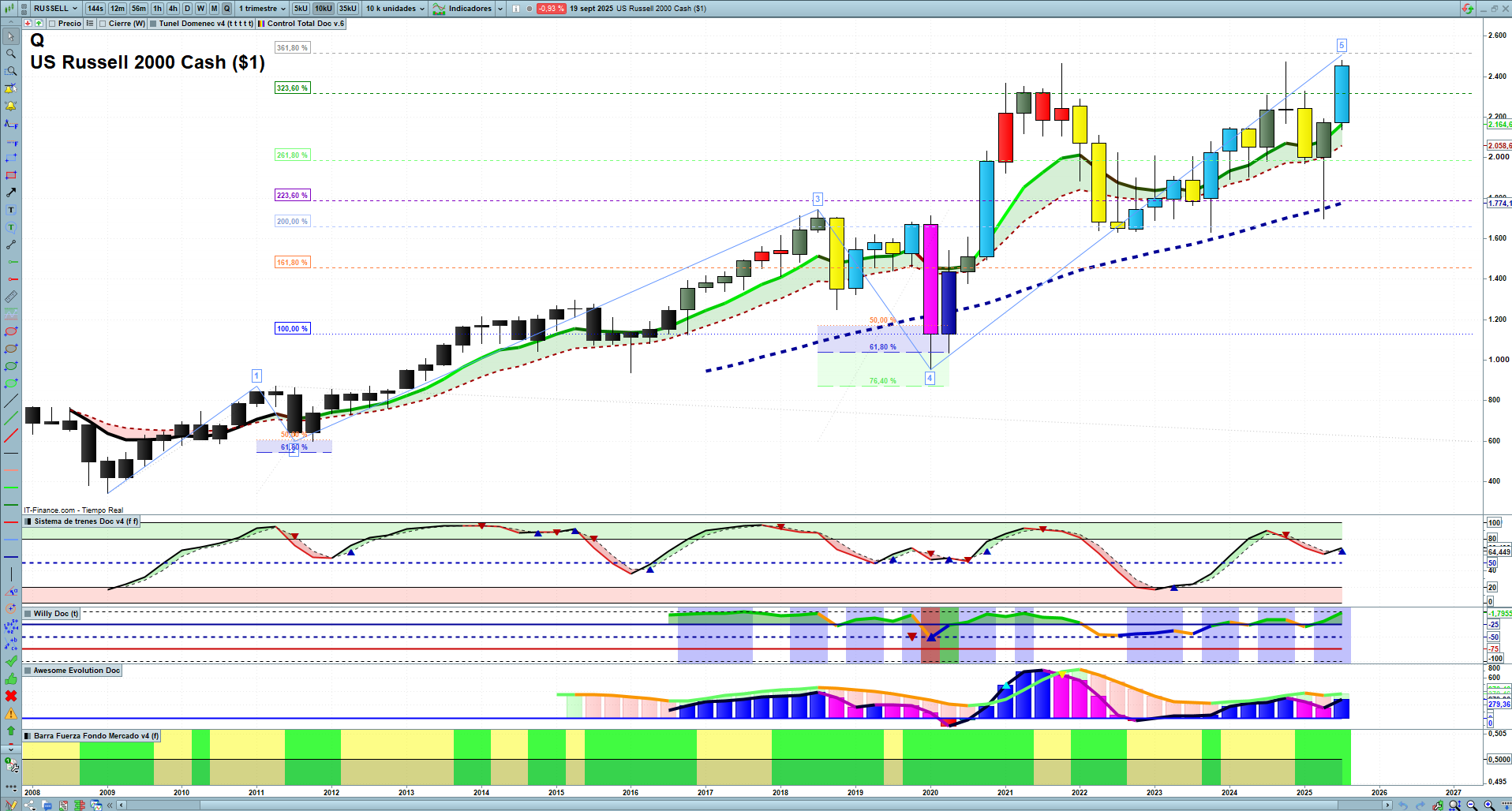Open the 10 k unidades dropdown

[395, 9]
